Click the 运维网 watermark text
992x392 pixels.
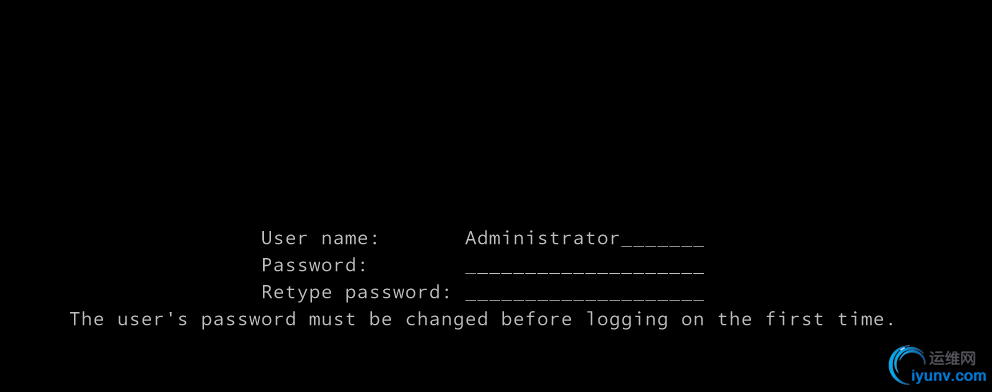[953, 359]
